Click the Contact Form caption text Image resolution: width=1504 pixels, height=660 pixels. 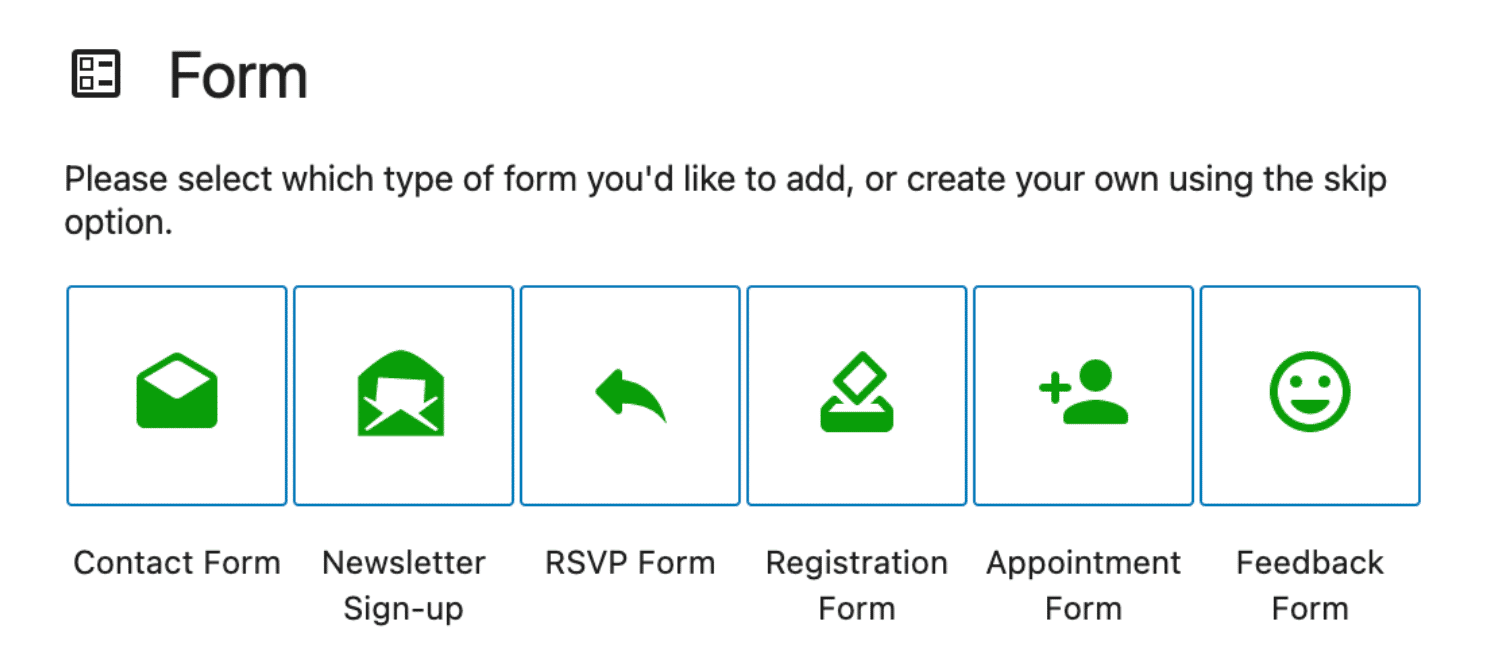point(176,563)
